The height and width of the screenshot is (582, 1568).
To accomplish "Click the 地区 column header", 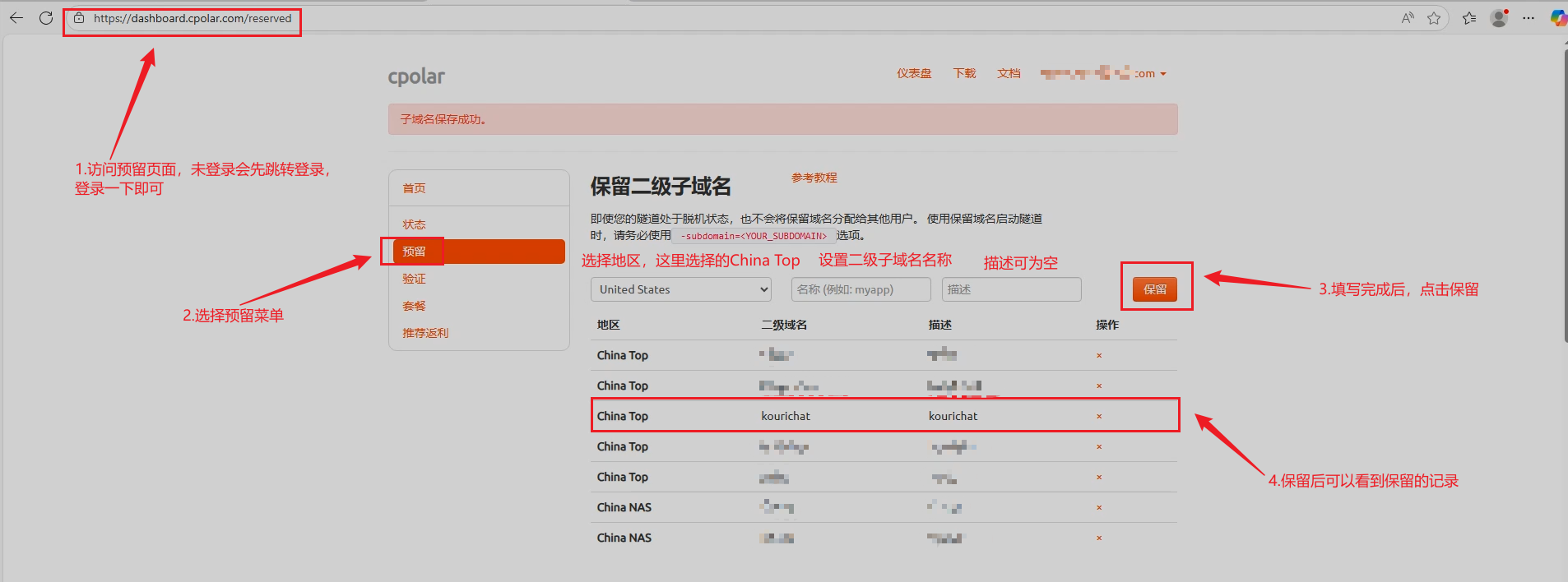I will [609, 325].
